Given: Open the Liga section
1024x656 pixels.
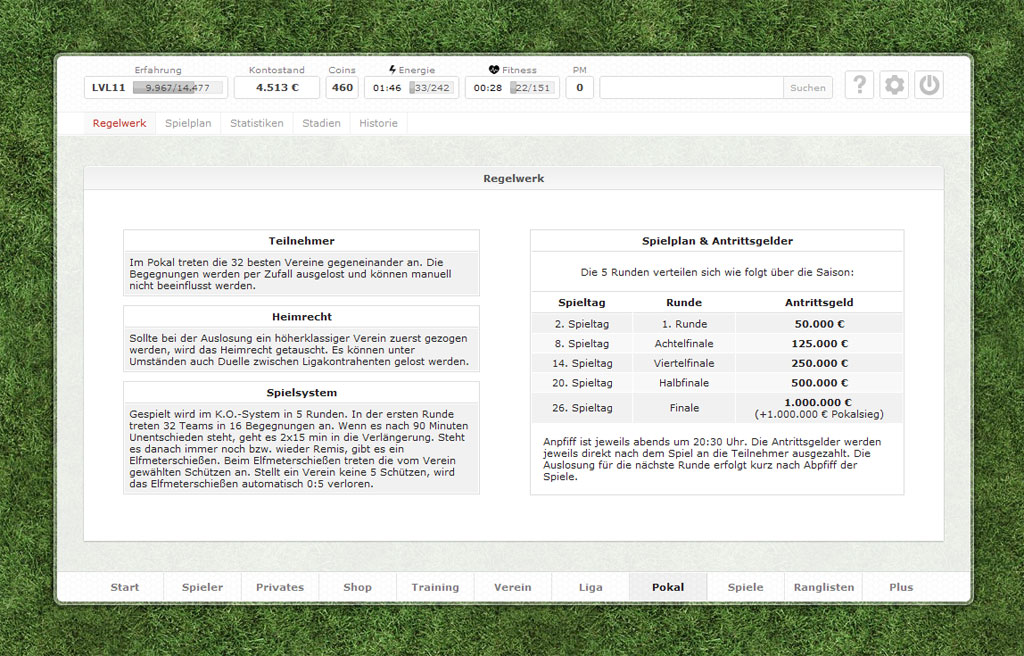Looking at the screenshot, I should click(x=590, y=587).
